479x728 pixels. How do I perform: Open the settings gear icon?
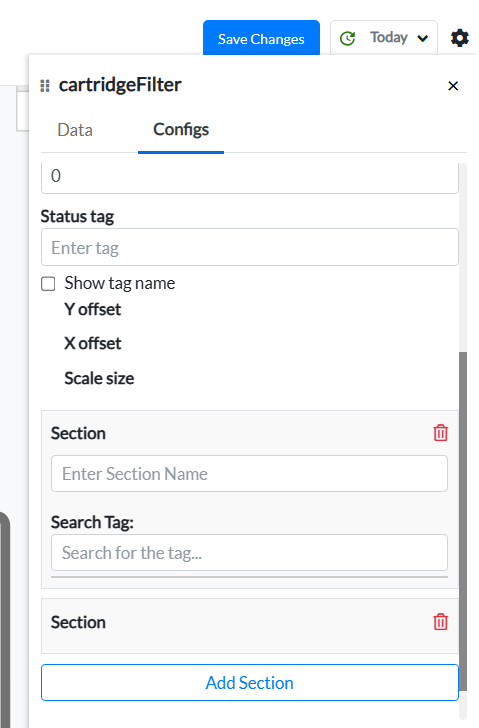(x=460, y=38)
